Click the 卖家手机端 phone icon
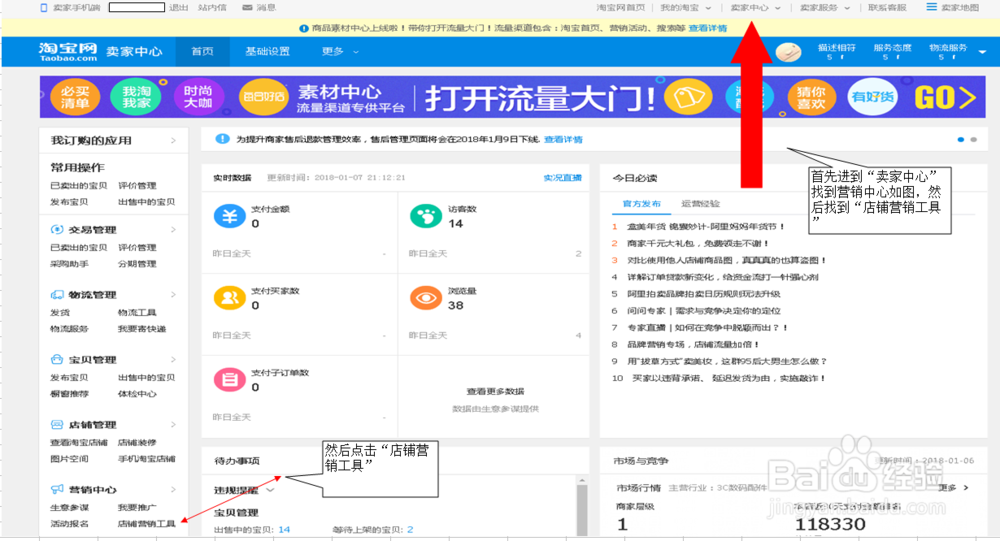The height and width of the screenshot is (541, 1000). [x=43, y=8]
